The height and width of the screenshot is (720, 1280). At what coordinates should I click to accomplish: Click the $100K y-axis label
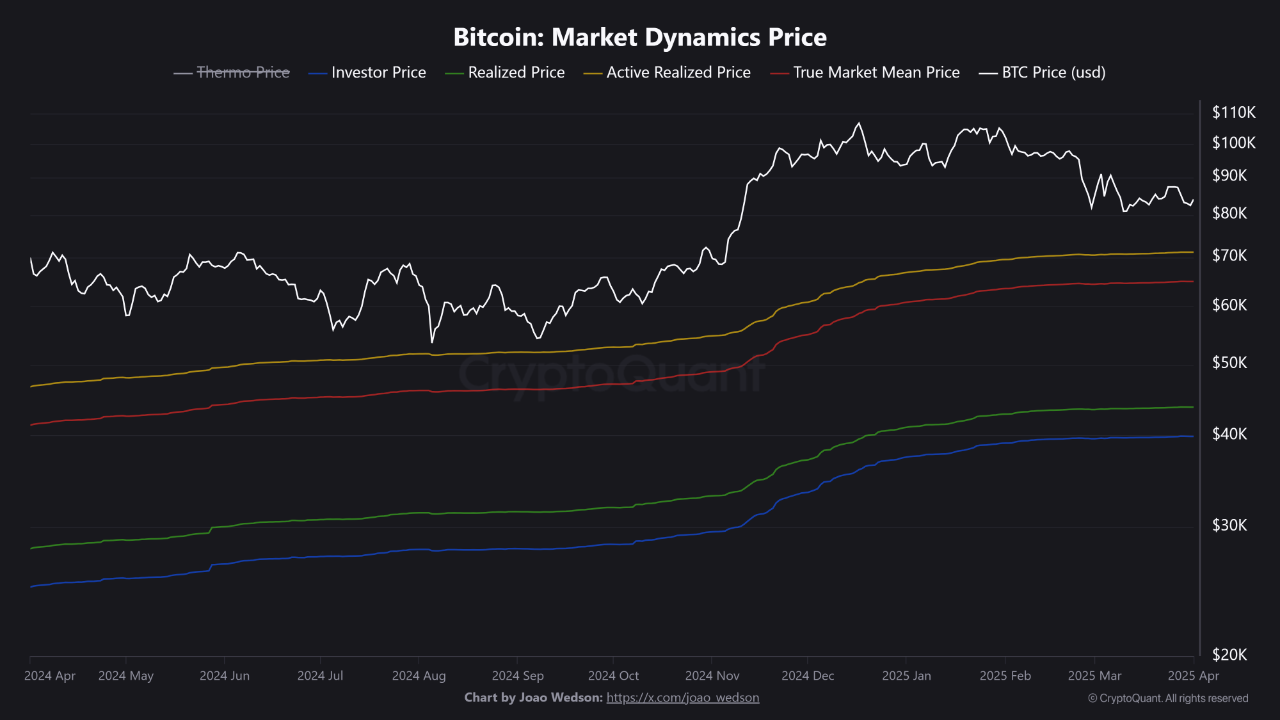1233,143
